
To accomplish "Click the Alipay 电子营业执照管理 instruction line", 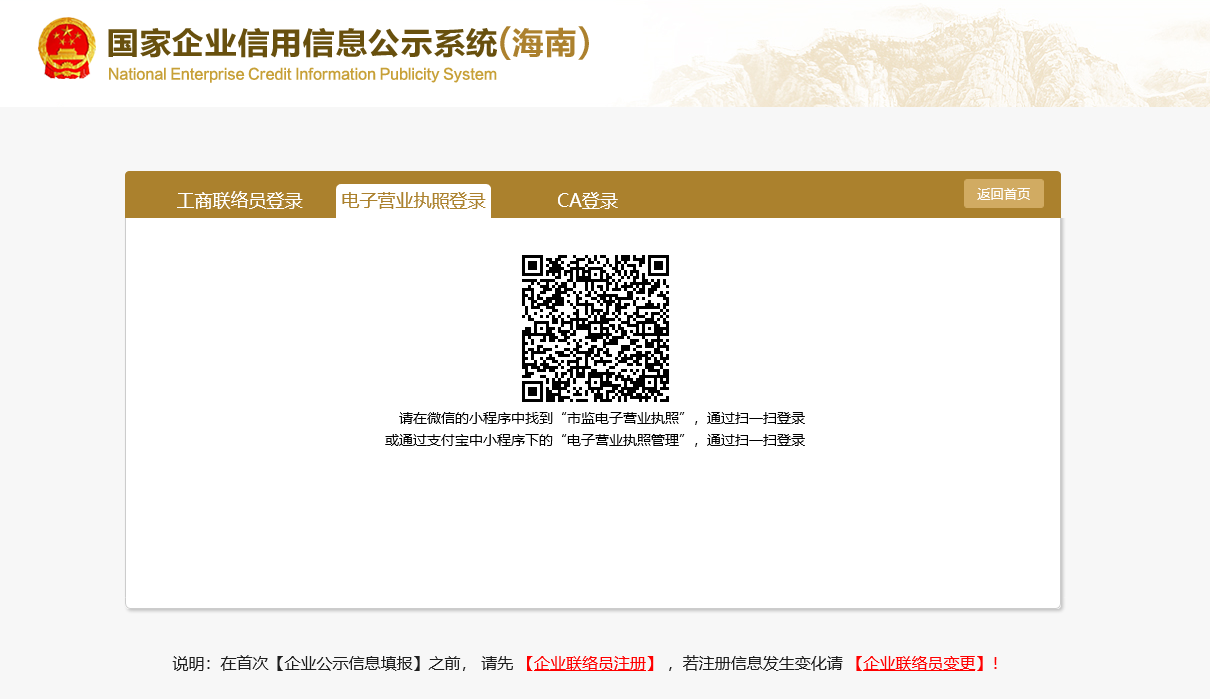I will pos(595,440).
